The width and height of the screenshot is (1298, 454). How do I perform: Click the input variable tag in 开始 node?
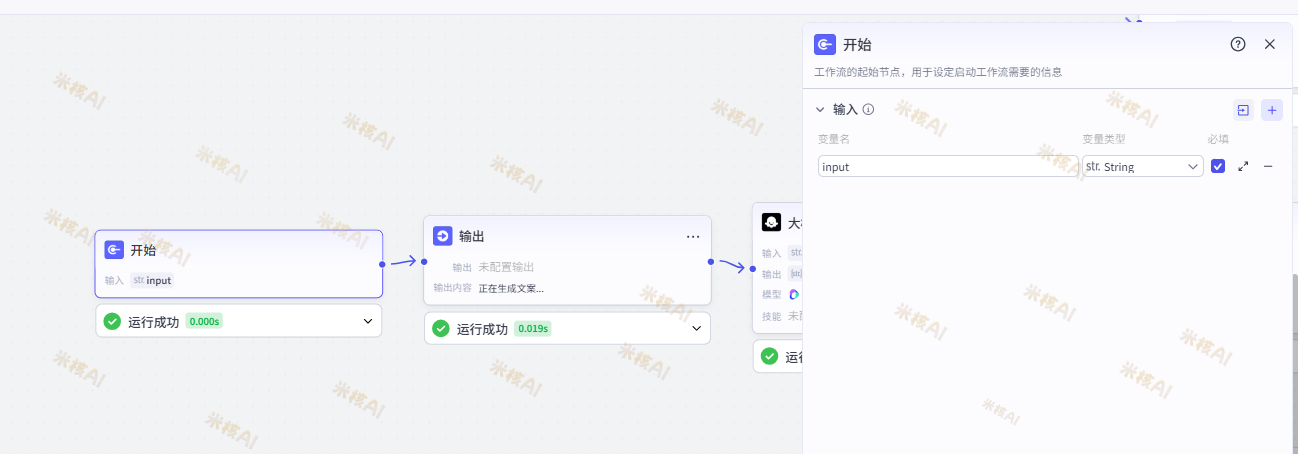(x=152, y=280)
